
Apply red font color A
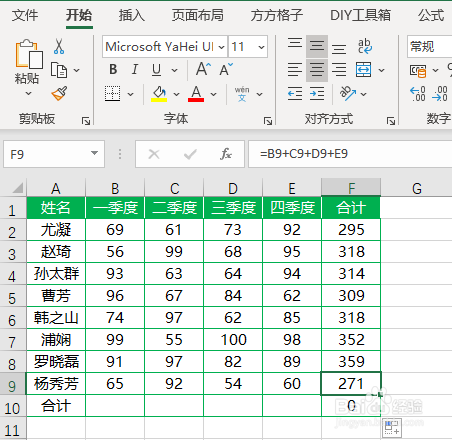tap(196, 94)
